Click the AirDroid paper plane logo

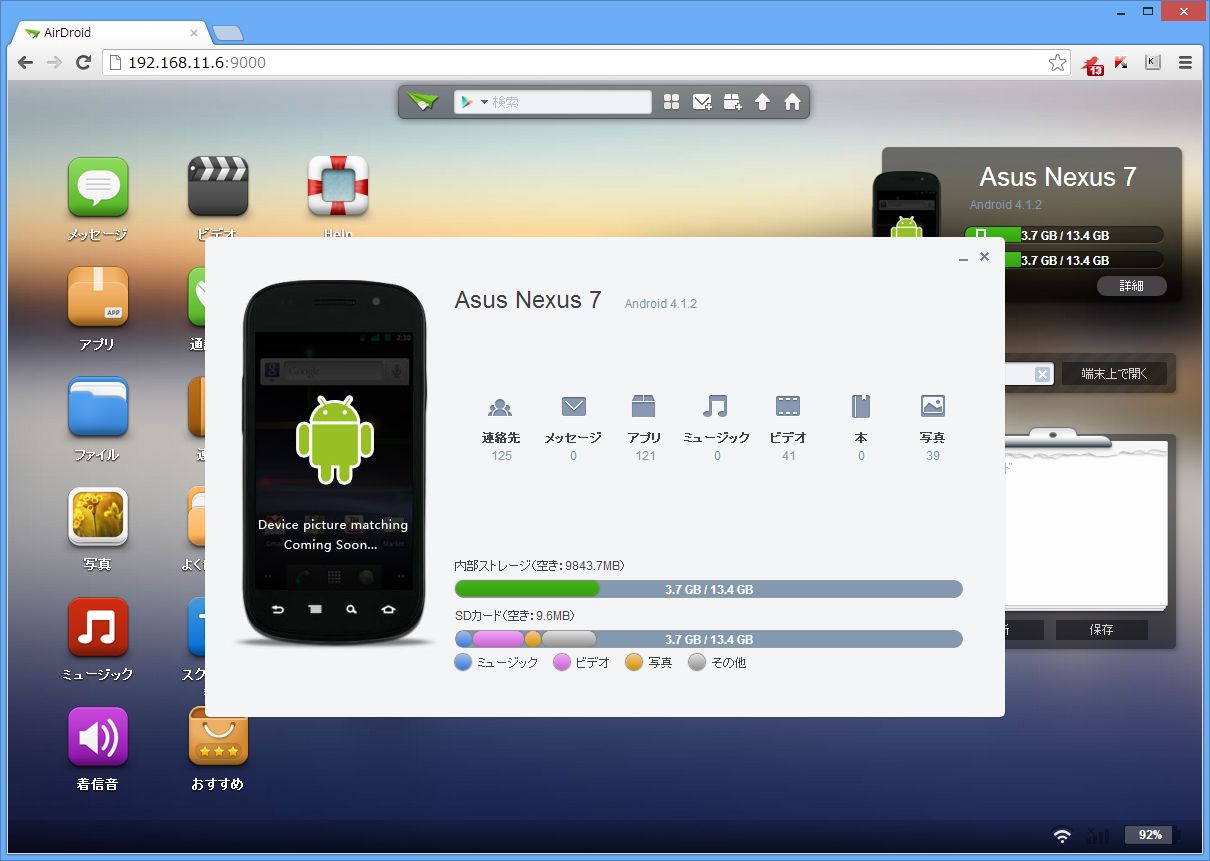pyautogui.click(x=423, y=102)
